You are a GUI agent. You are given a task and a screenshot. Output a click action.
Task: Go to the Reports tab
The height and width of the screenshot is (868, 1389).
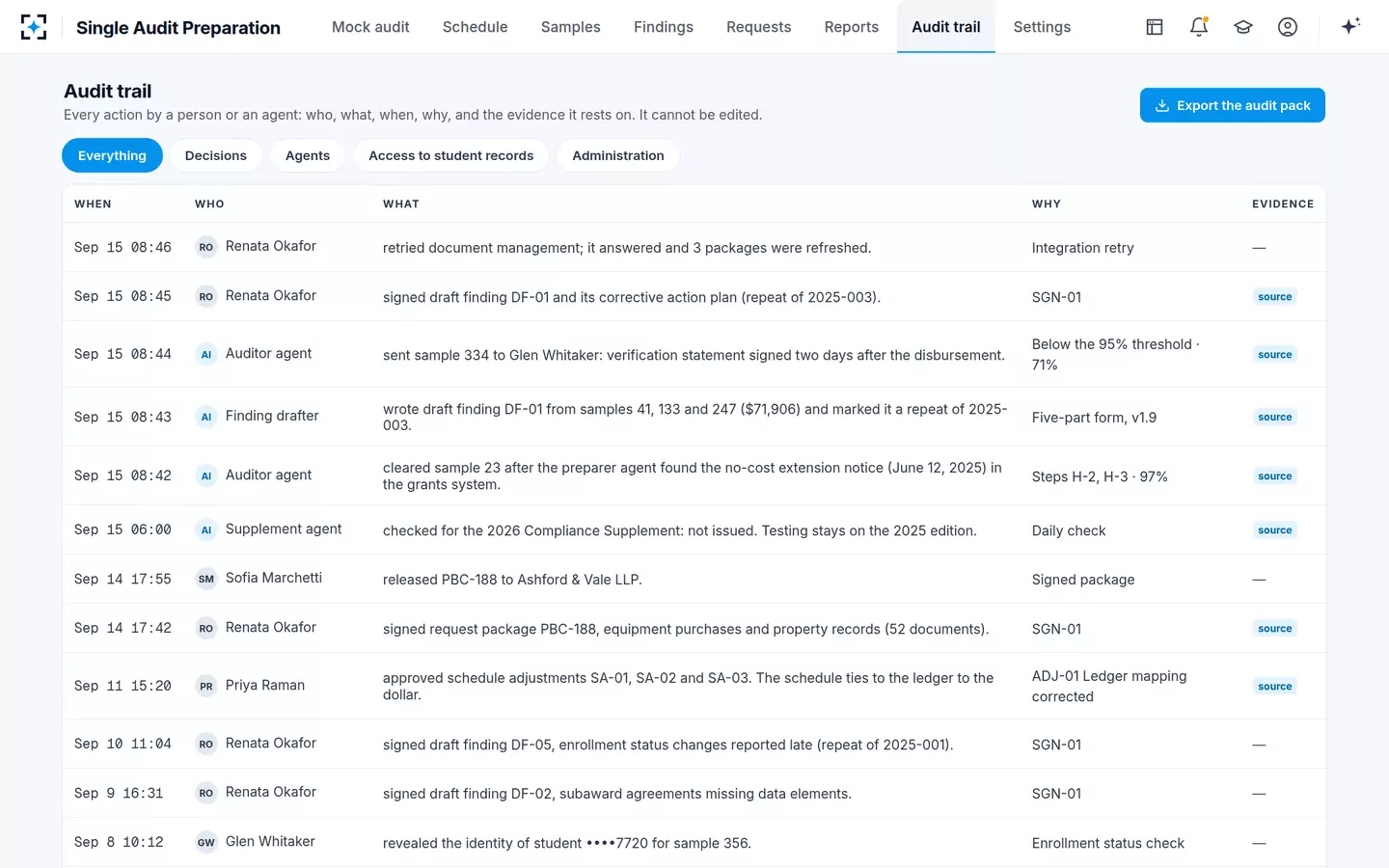(x=851, y=27)
